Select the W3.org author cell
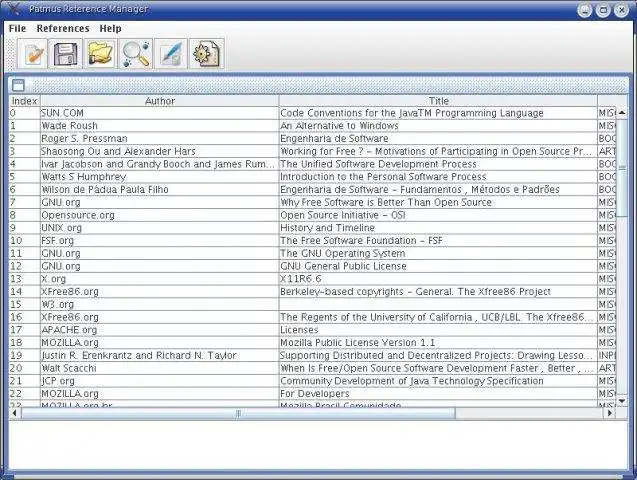The width and height of the screenshot is (637, 480). pos(160,304)
